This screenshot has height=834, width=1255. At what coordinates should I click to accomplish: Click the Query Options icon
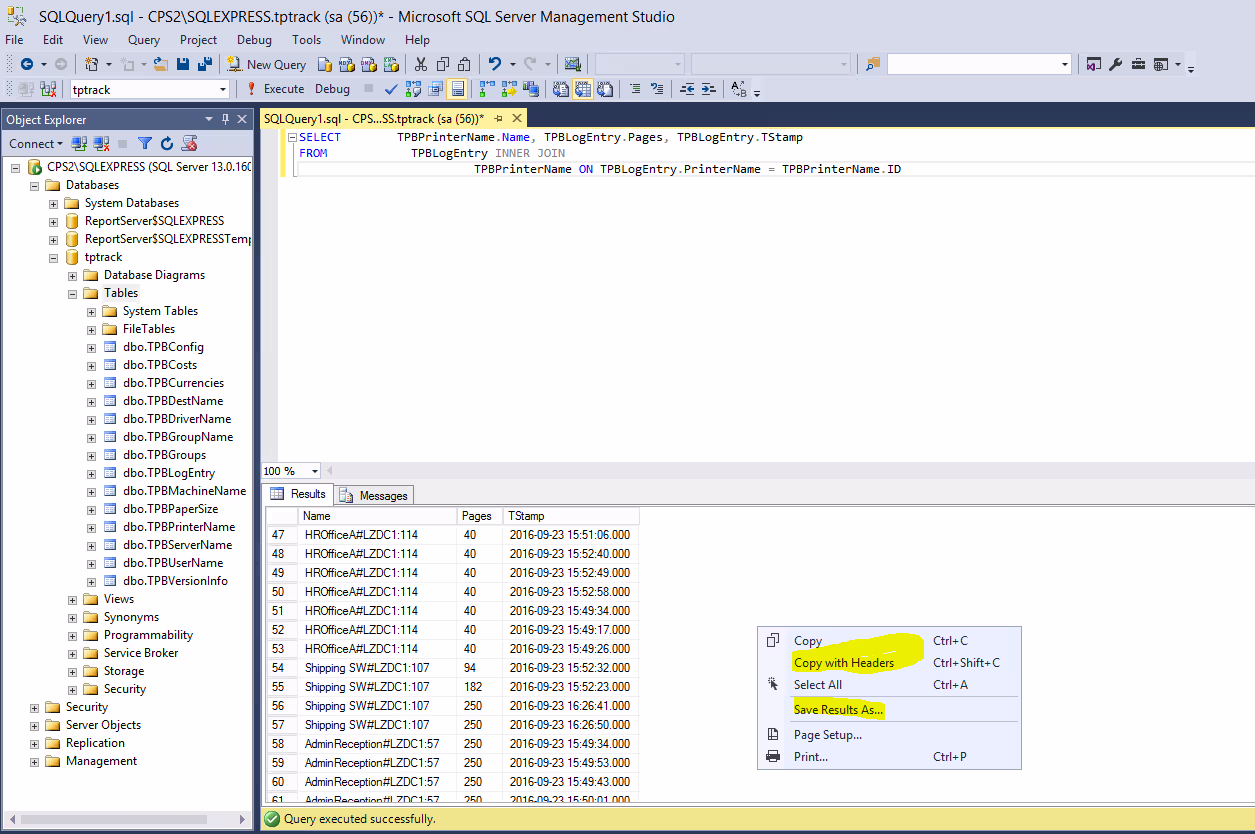435,89
